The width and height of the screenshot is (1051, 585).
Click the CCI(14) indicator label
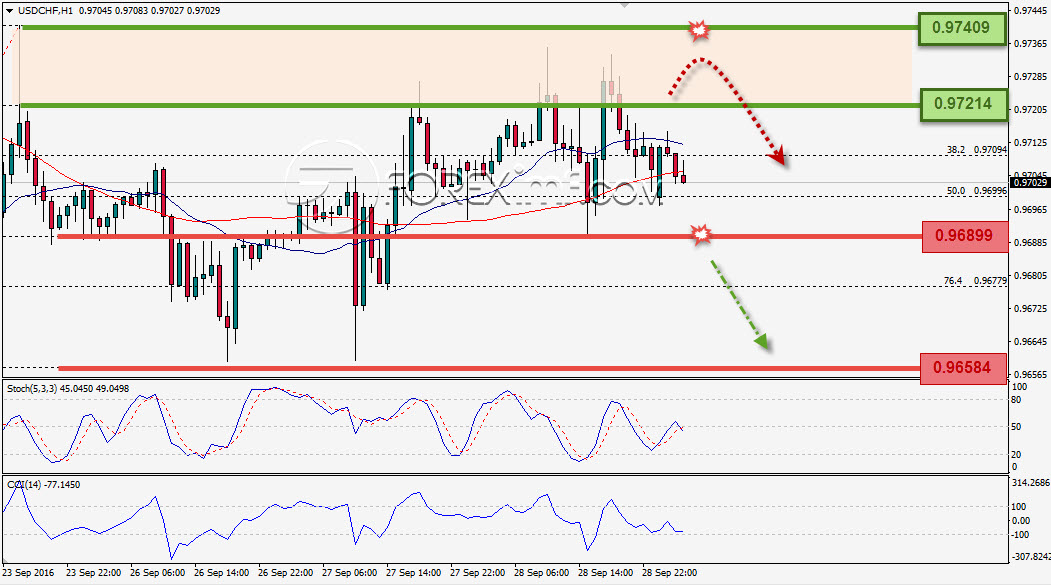(44, 484)
